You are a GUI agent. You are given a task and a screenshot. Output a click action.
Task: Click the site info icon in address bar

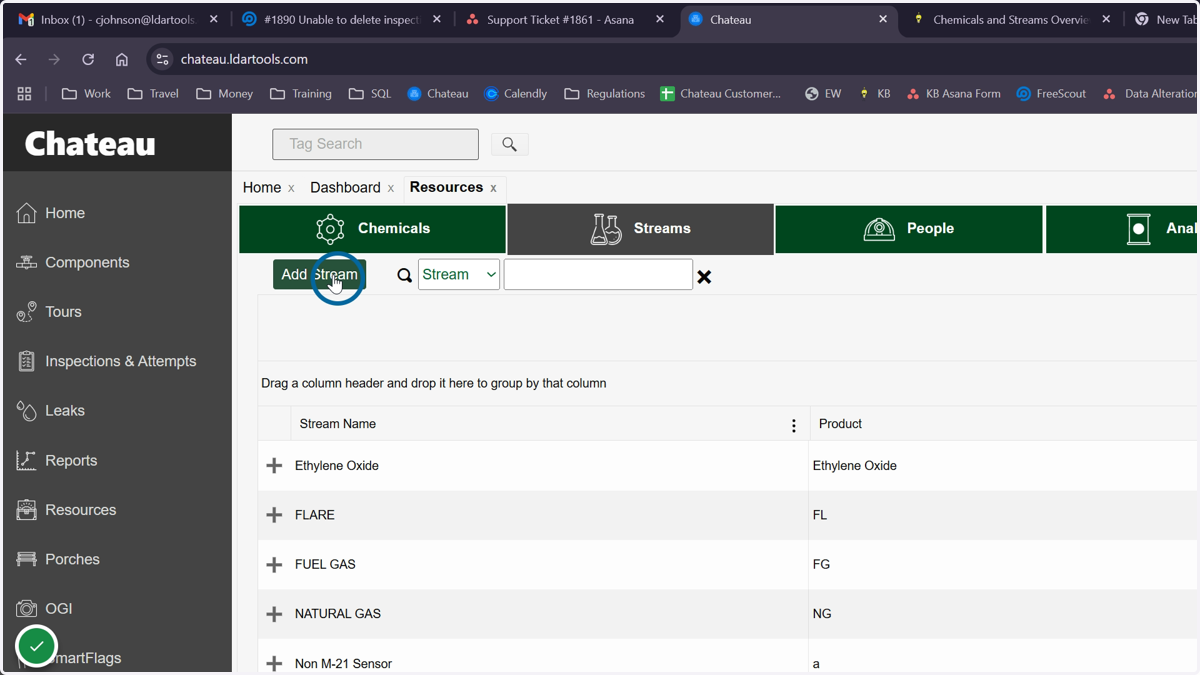click(x=162, y=59)
